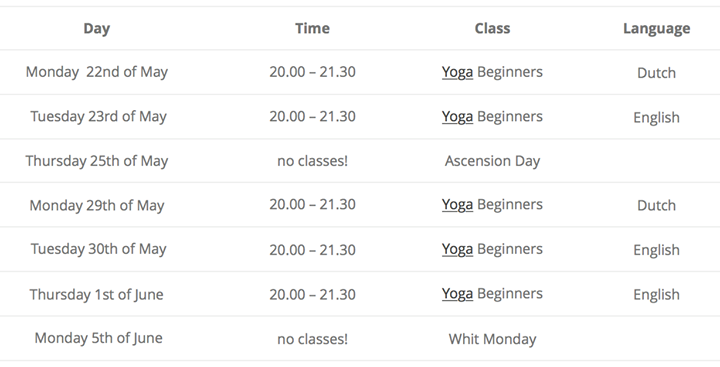The height and width of the screenshot is (367, 720).
Task: Open the Yoga link for Monday 22nd of May
Action: point(457,72)
